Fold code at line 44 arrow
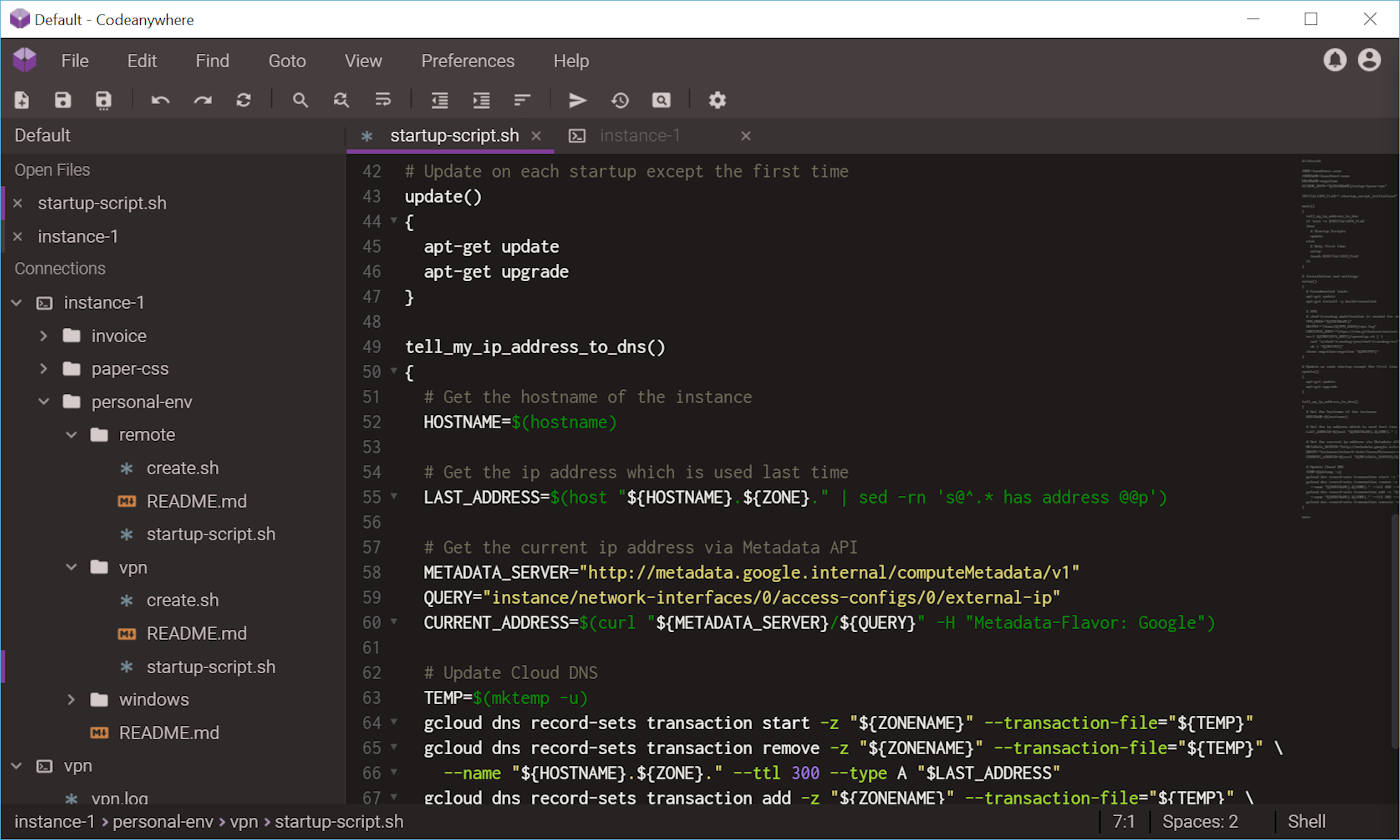This screenshot has height=840, width=1400. 393,222
